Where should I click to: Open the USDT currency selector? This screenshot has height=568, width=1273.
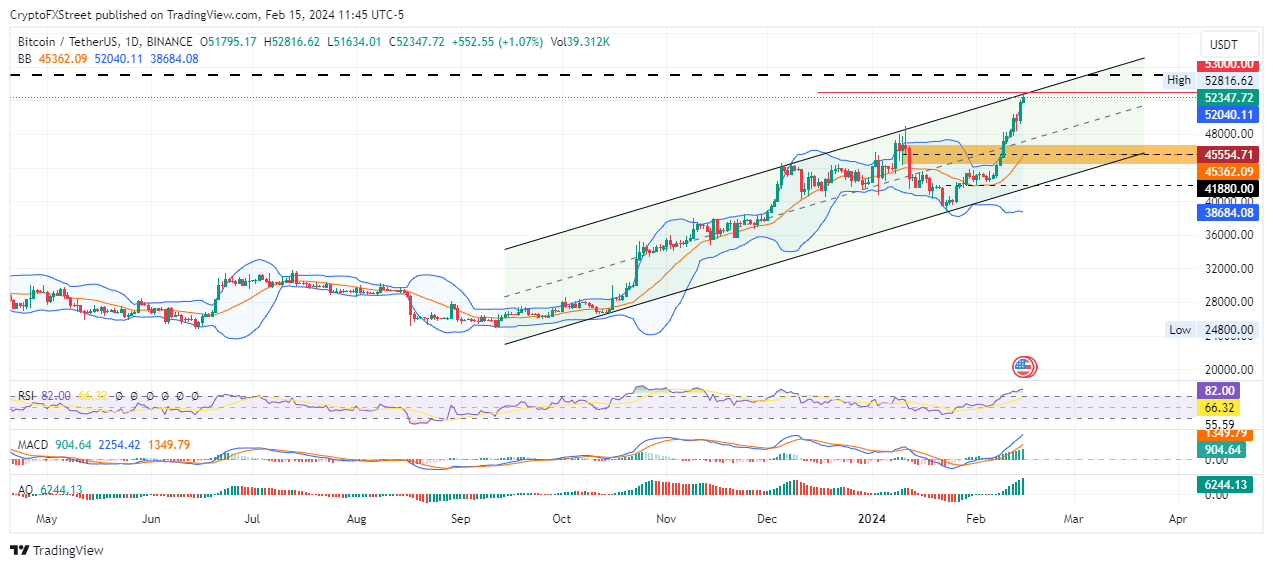(1223, 44)
